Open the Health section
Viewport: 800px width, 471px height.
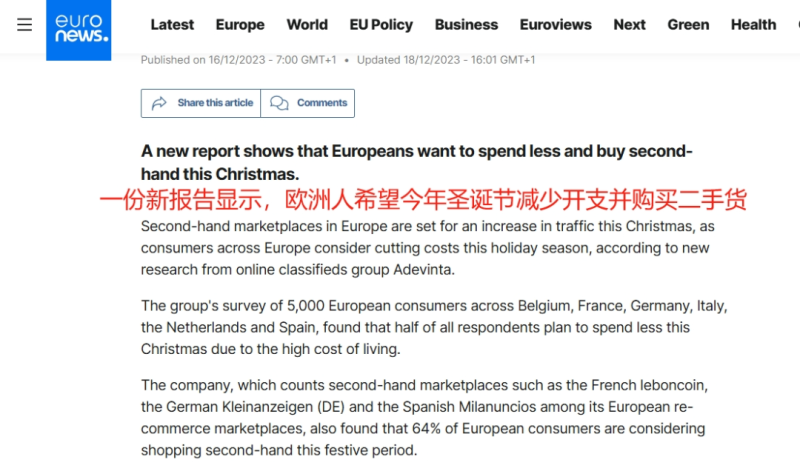click(x=753, y=25)
